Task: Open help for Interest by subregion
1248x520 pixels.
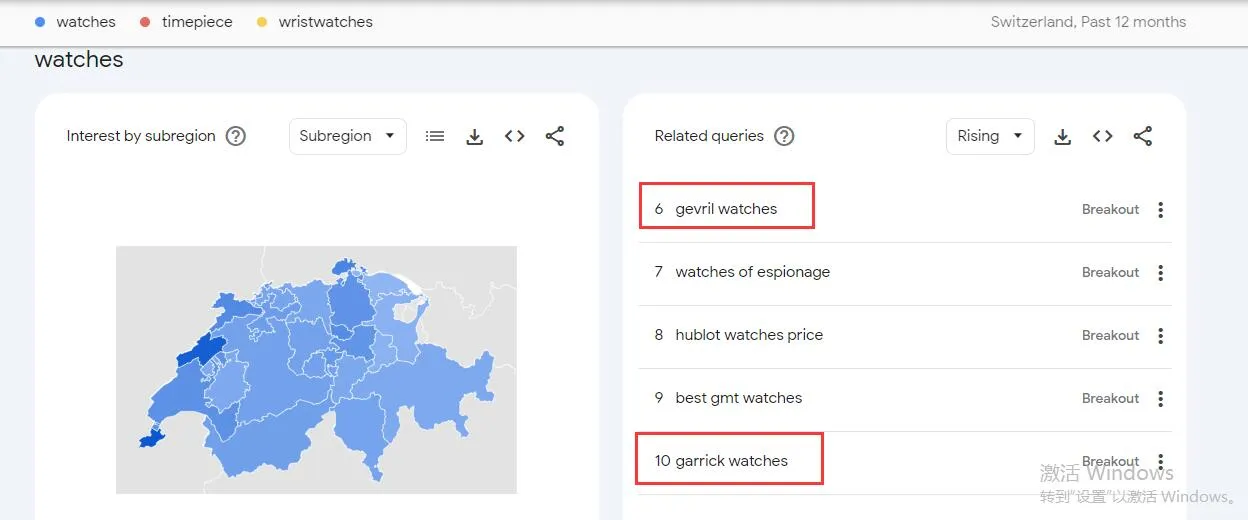Action: coord(236,136)
